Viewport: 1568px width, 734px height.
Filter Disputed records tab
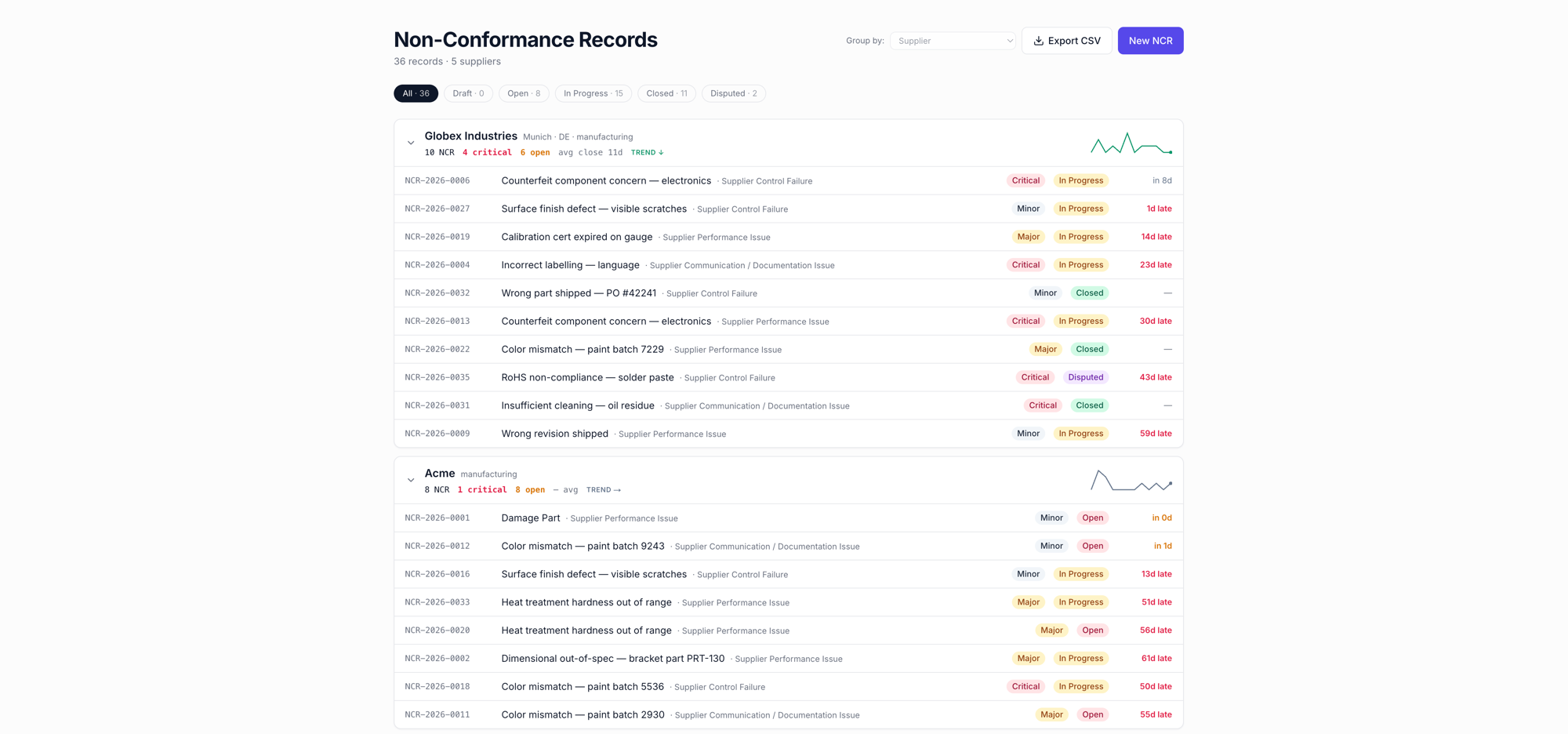(734, 93)
